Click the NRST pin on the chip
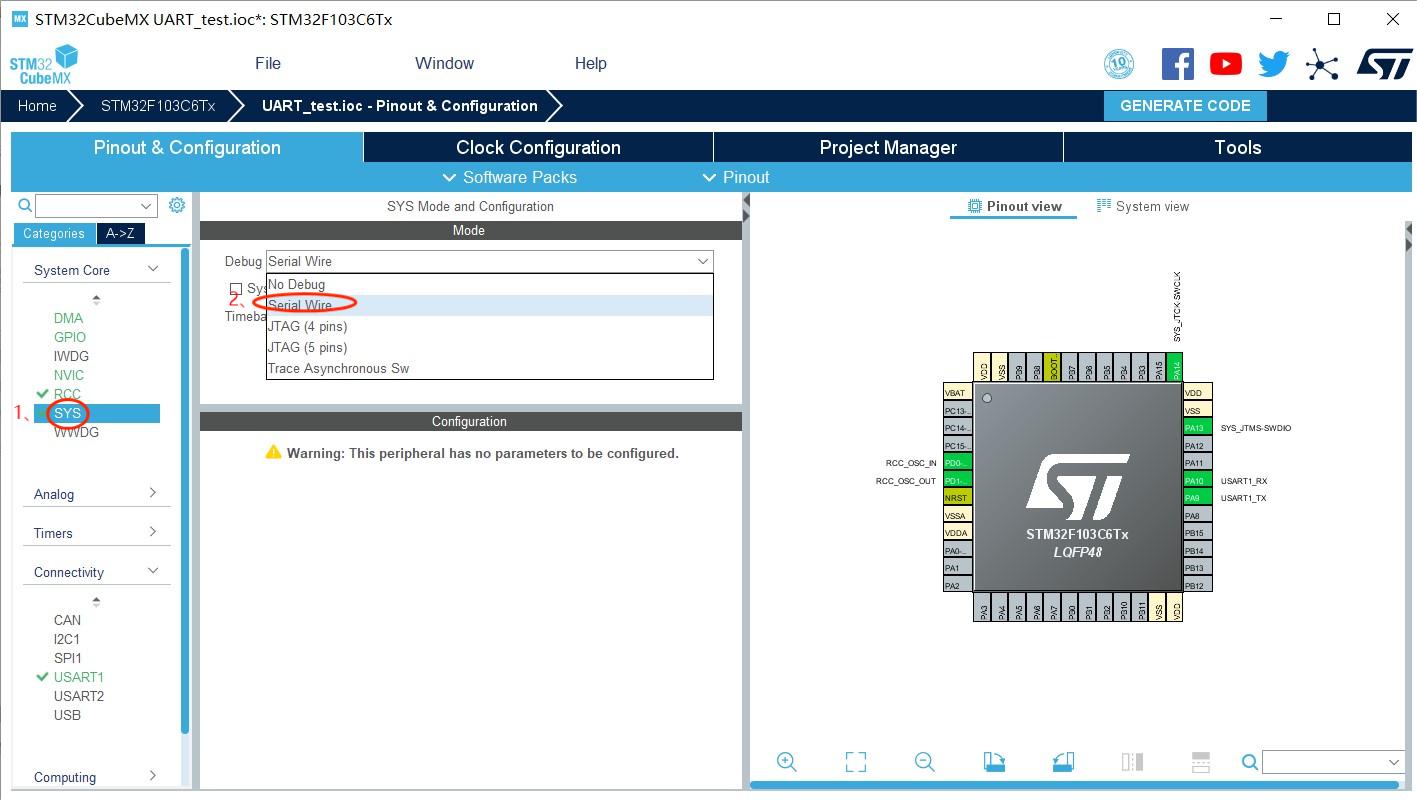The width and height of the screenshot is (1417, 800). pyautogui.click(x=958, y=498)
